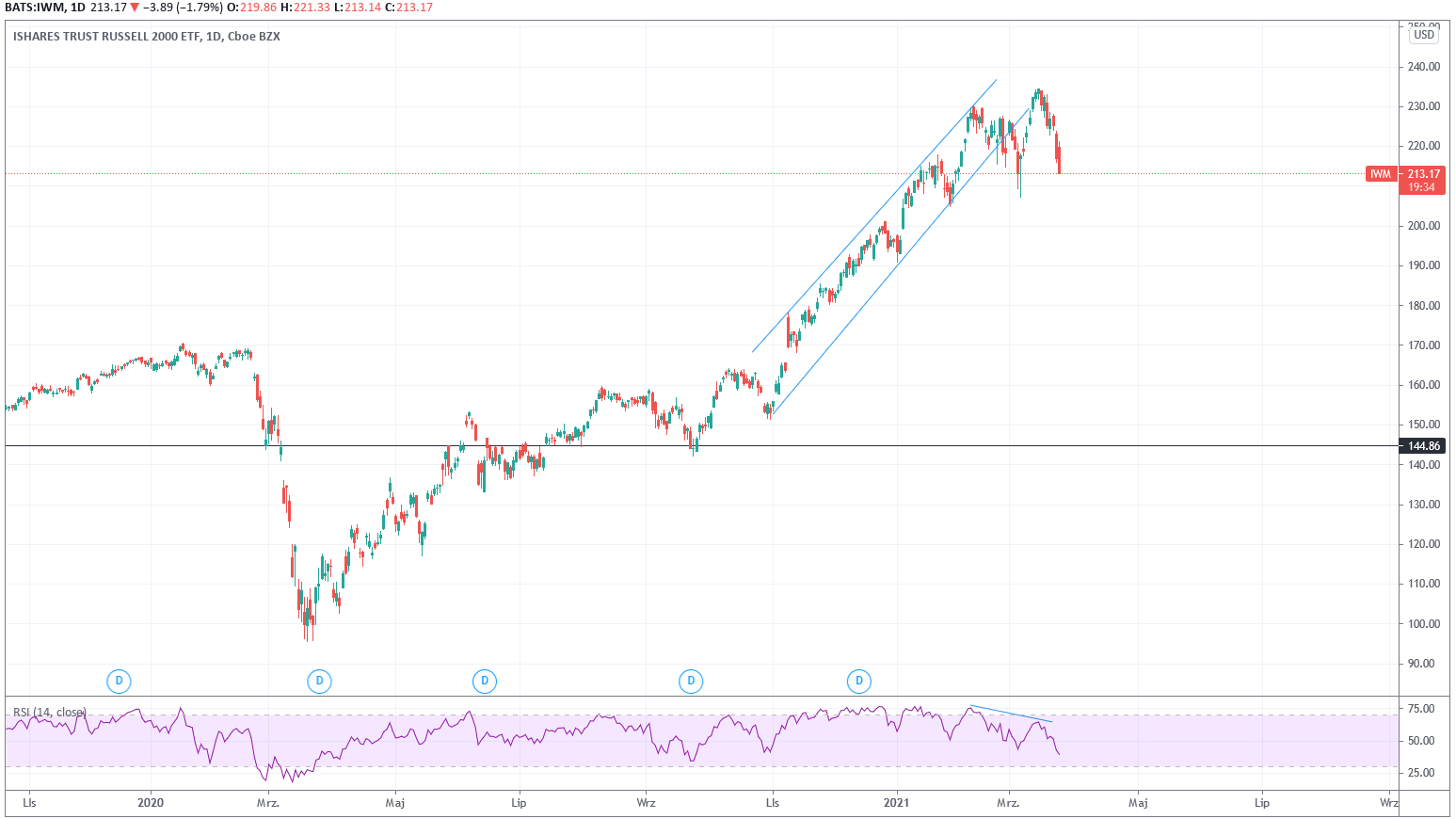Select the 144.86 horizontal line price label
Viewport: 1456px width, 819px height.
click(x=1423, y=446)
